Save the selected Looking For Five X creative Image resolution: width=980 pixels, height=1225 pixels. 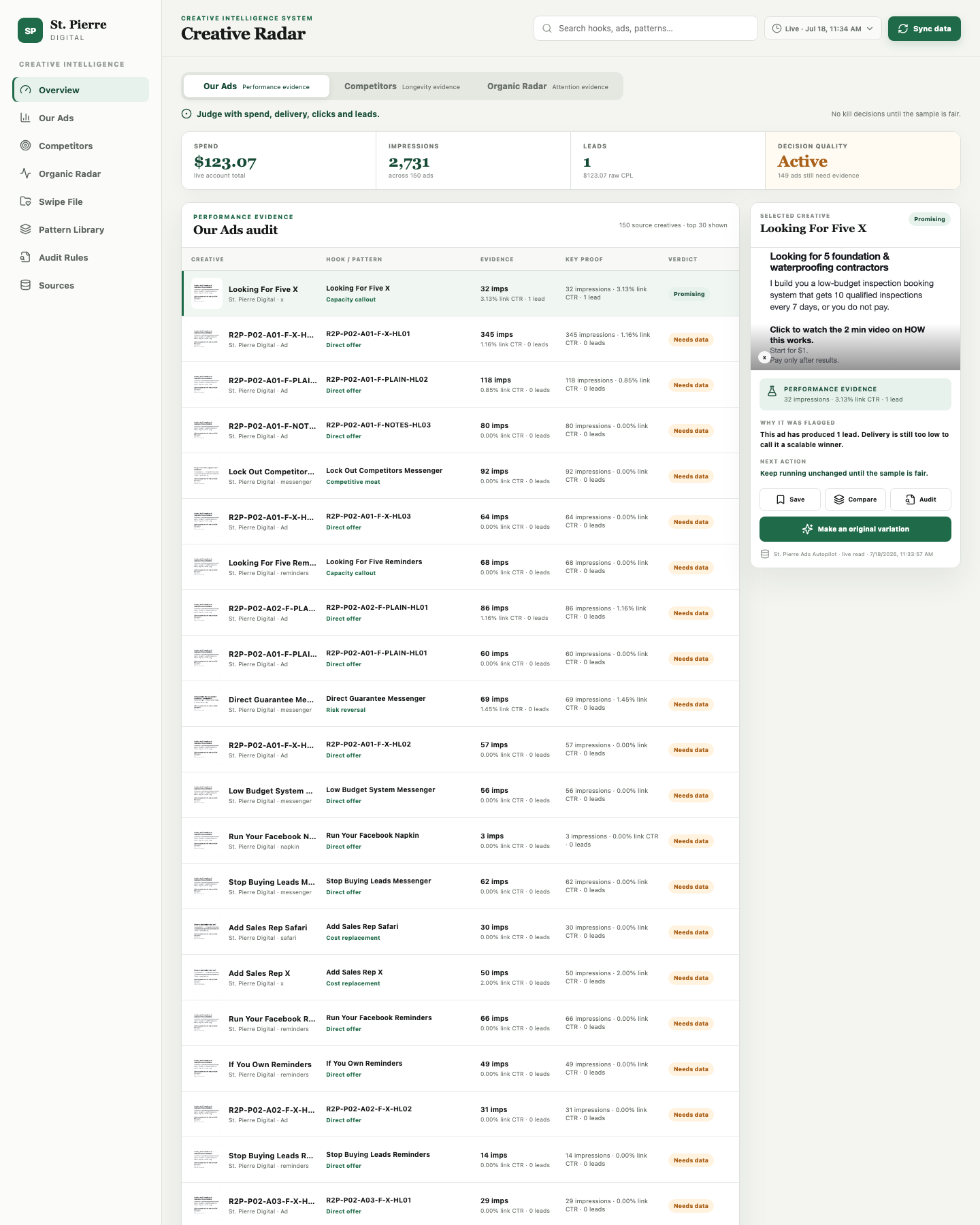[x=790, y=500]
